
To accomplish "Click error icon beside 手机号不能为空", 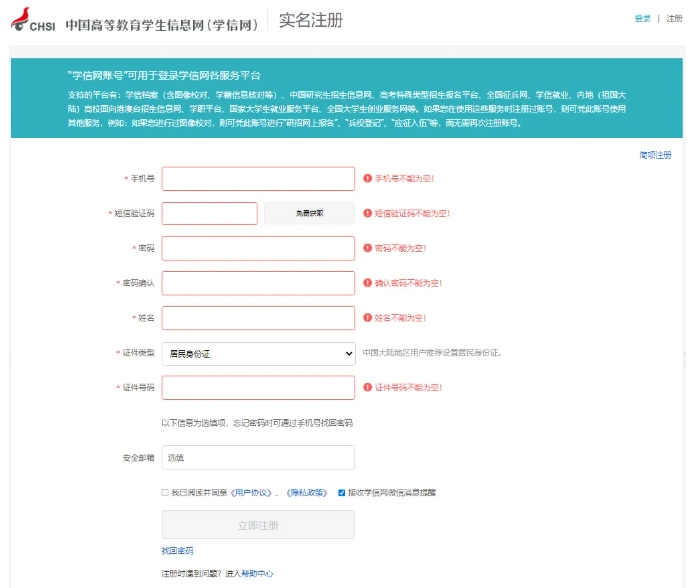I will pos(367,178).
